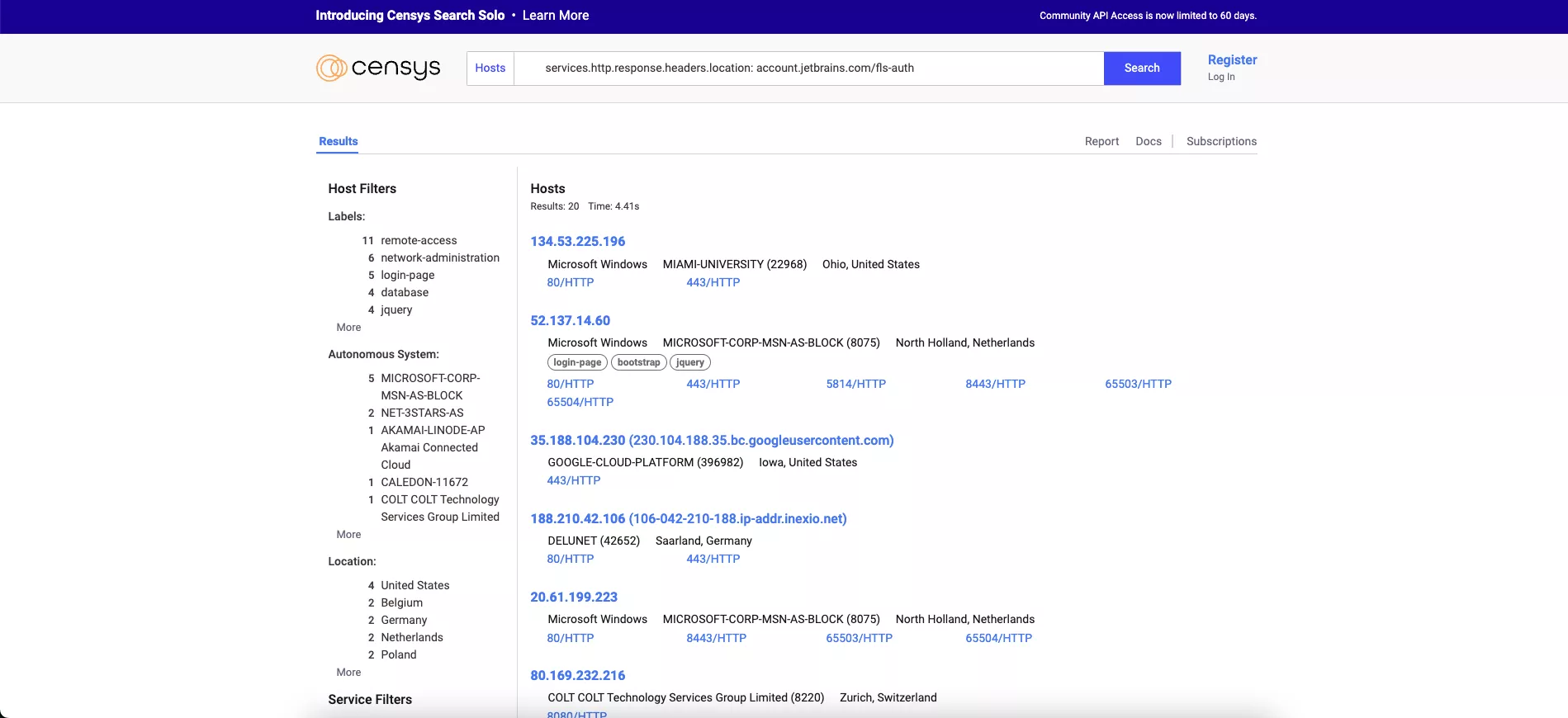Expand More under the Labels filter

tap(348, 328)
